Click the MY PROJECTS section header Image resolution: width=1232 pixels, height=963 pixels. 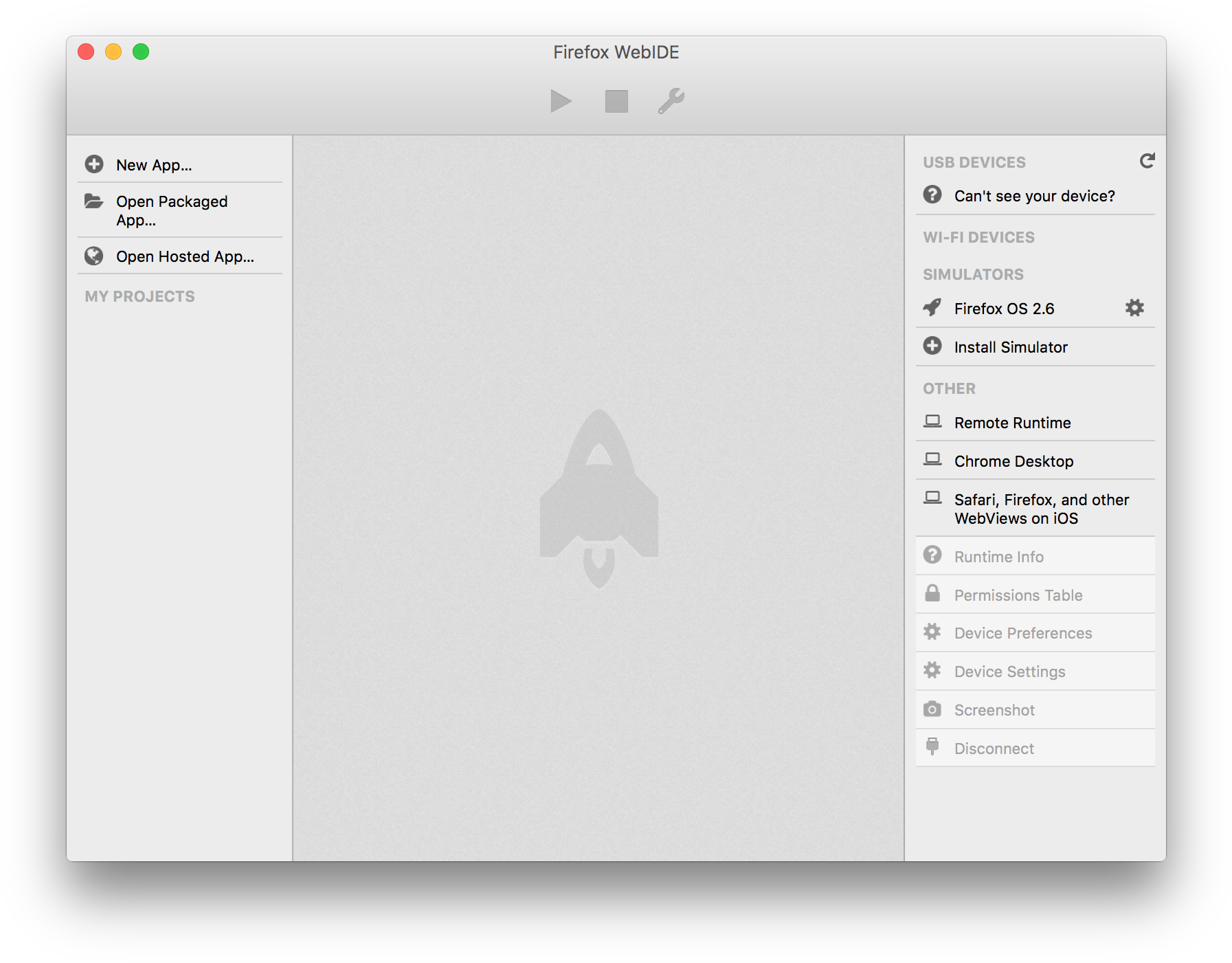[x=139, y=296]
